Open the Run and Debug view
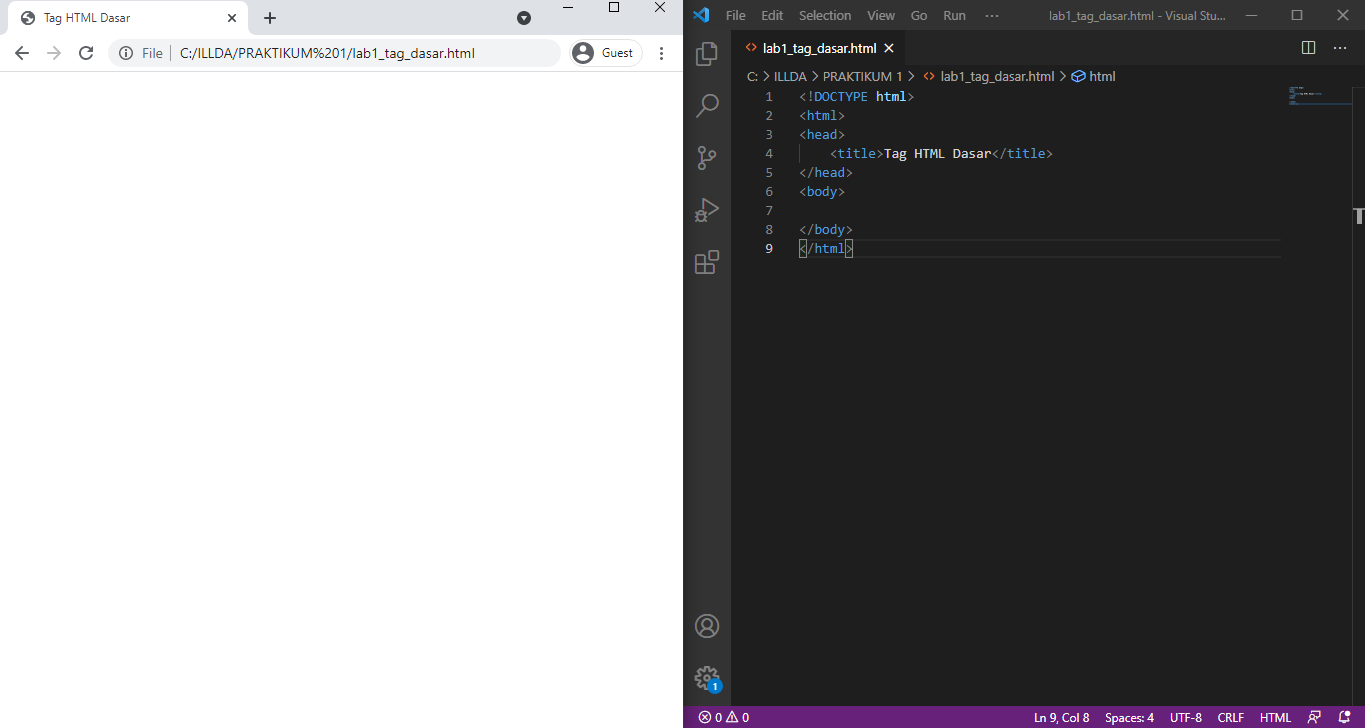The image size is (1365, 728). pyautogui.click(x=707, y=209)
